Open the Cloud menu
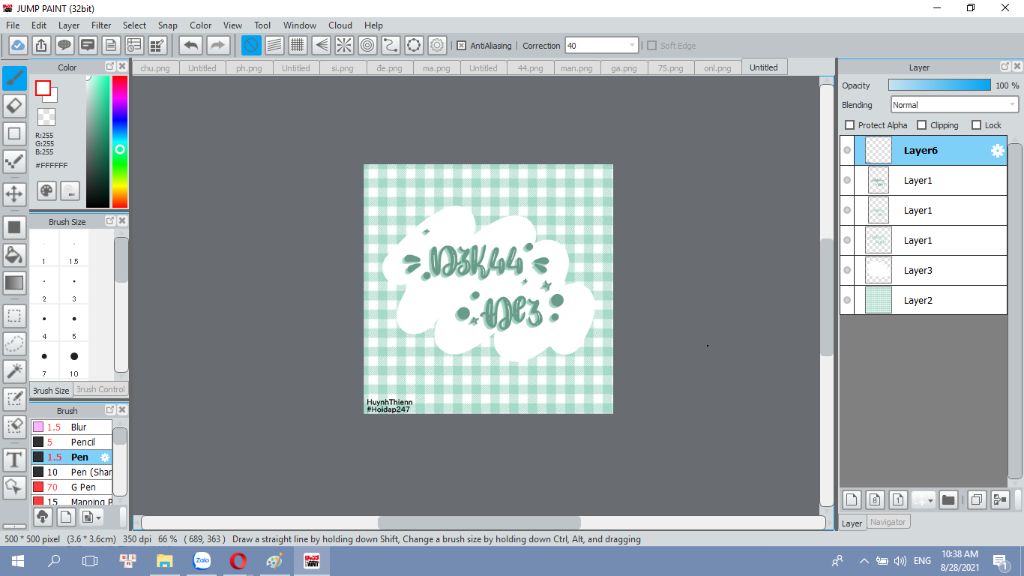 (340, 25)
